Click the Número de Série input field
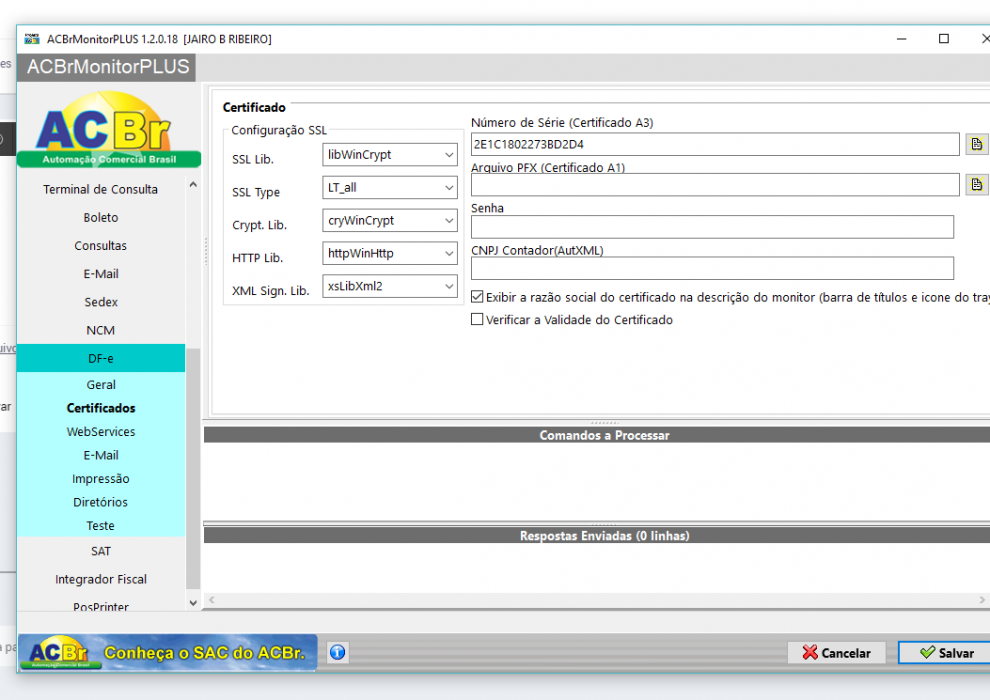 (x=715, y=144)
